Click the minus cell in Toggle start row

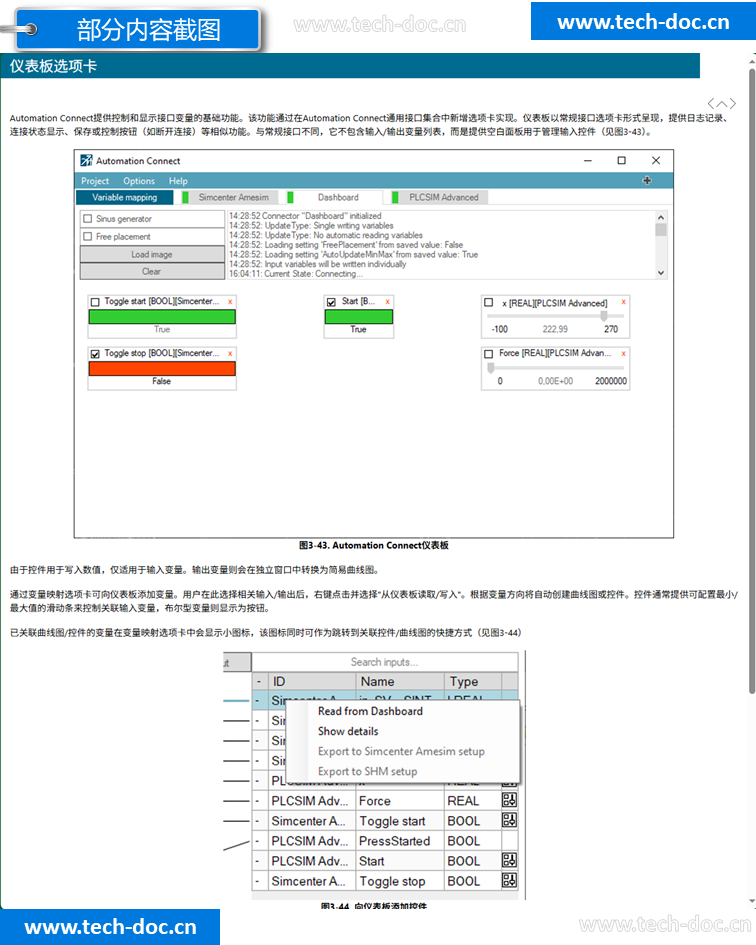click(x=259, y=821)
